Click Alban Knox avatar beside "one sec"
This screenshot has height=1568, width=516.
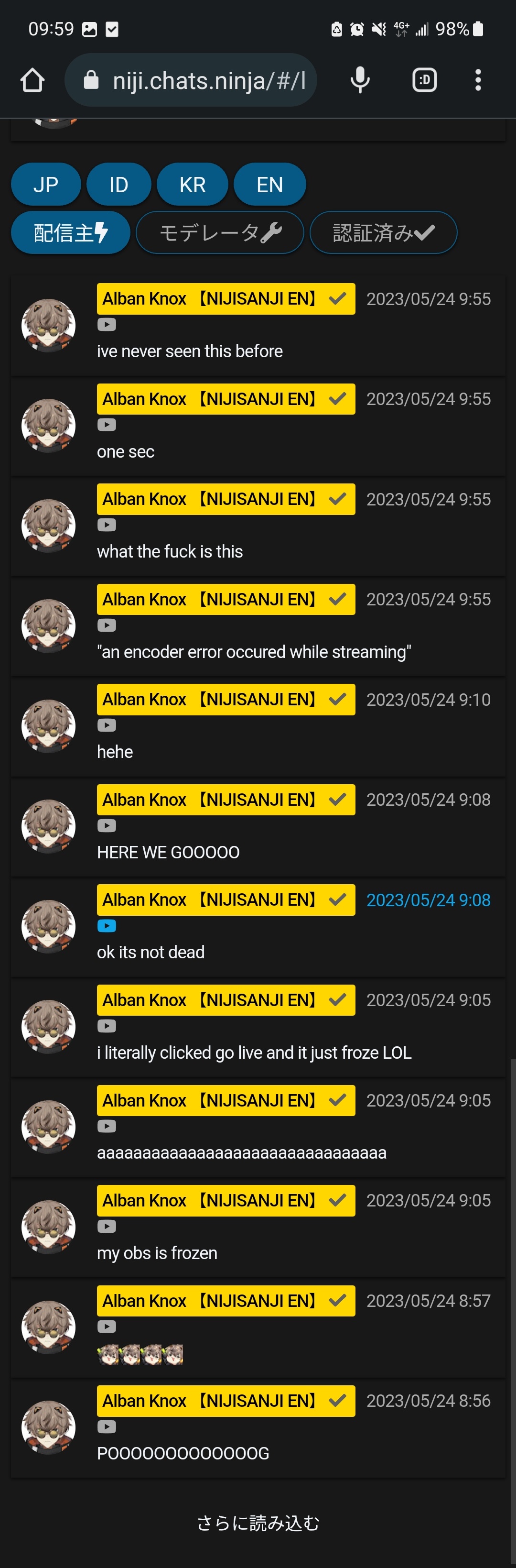click(49, 426)
